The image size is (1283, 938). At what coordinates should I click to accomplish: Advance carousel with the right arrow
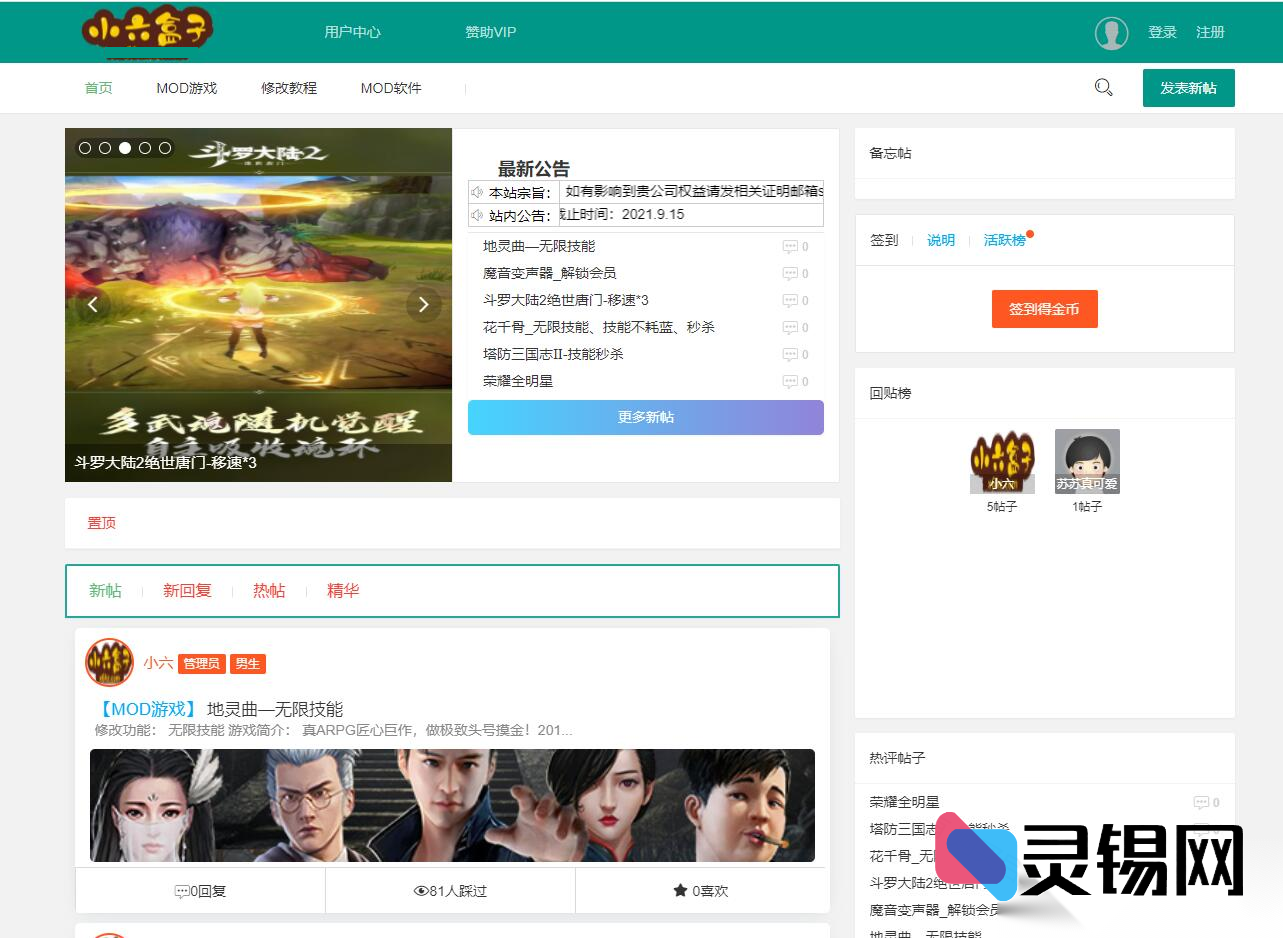pyautogui.click(x=423, y=303)
